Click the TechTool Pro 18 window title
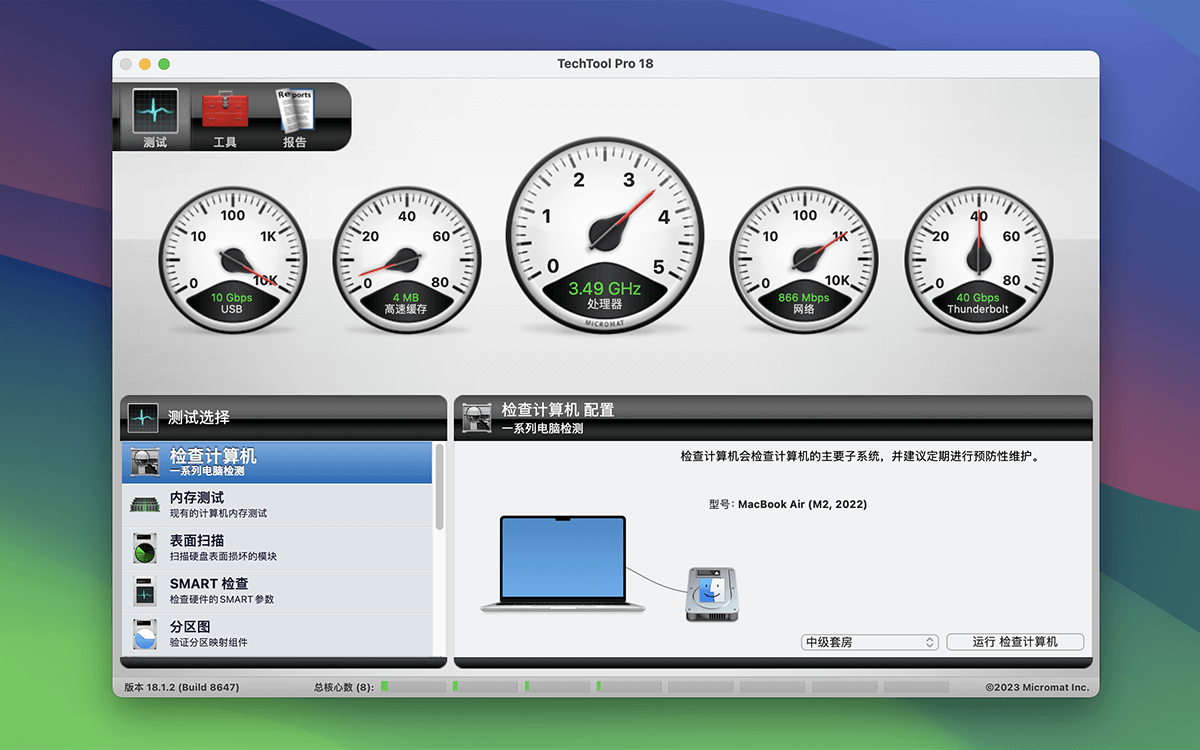 click(x=605, y=64)
